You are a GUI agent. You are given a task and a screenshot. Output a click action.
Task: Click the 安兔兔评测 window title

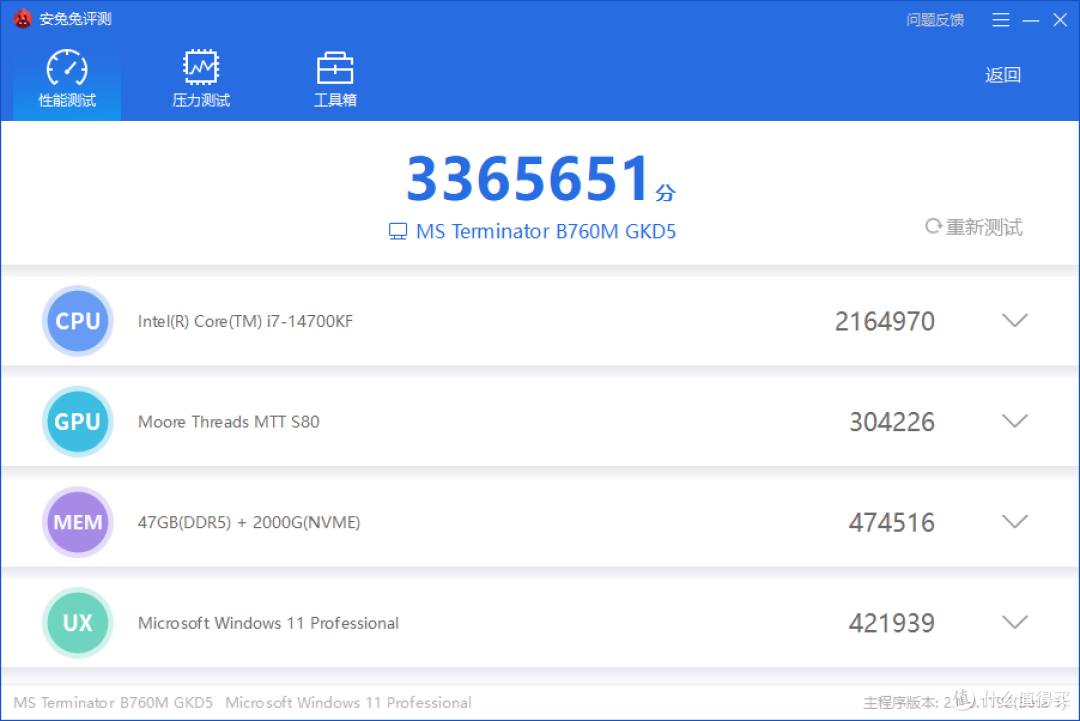pyautogui.click(x=75, y=19)
